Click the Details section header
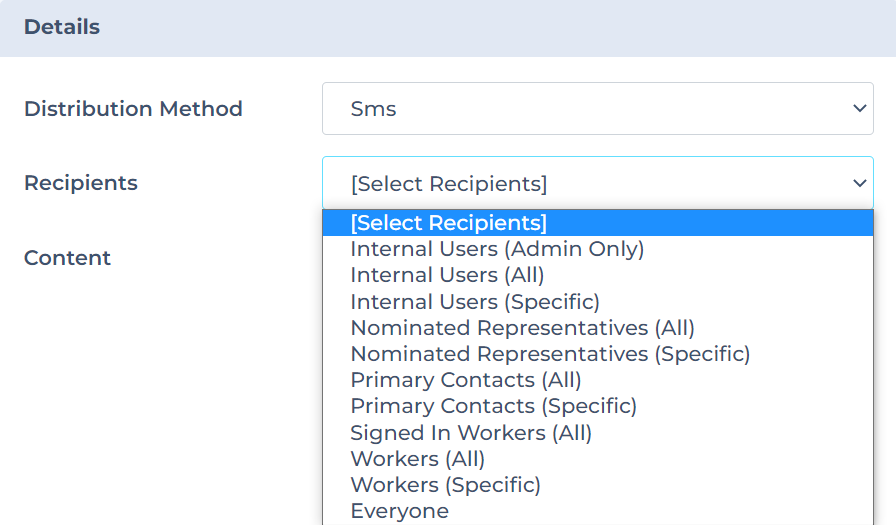The width and height of the screenshot is (896, 525). click(x=62, y=27)
